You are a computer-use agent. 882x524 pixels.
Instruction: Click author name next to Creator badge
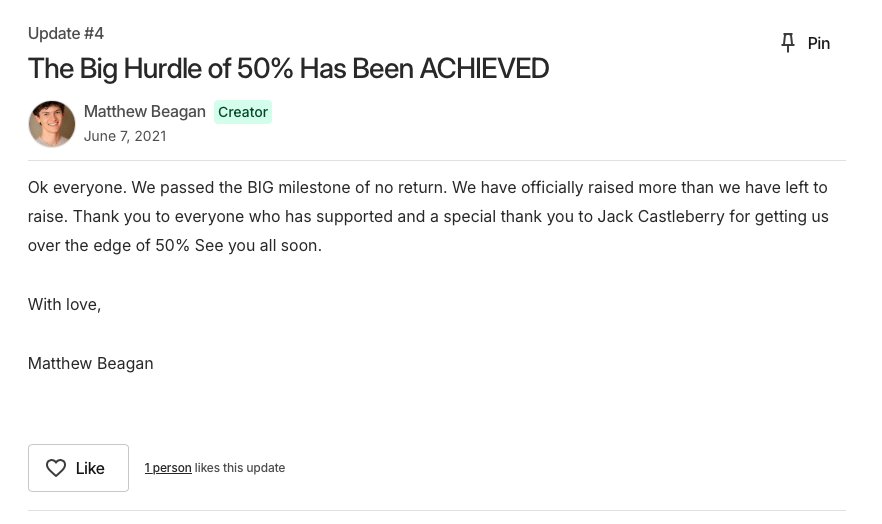[x=144, y=111]
